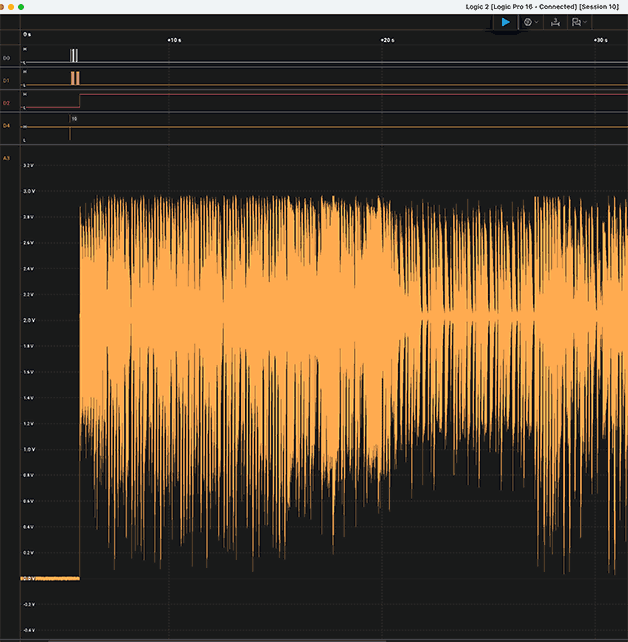Select channel D0 label
Viewport: 628px width, 642px height.
[x=7, y=58]
